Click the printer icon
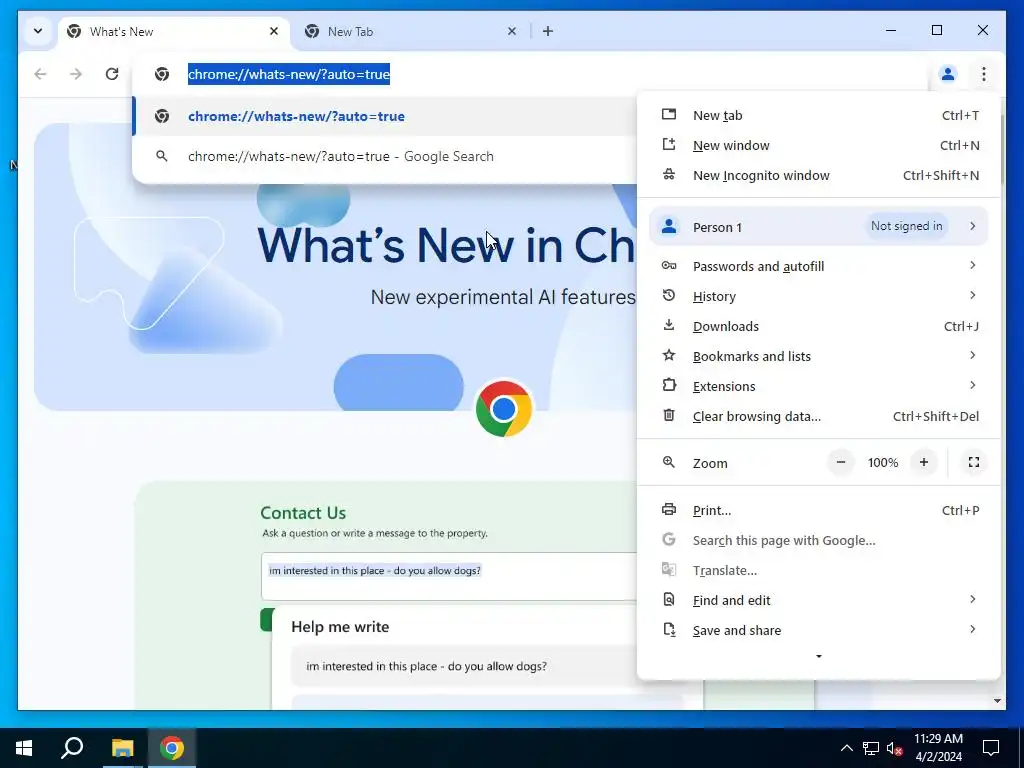Image resolution: width=1024 pixels, height=768 pixels. 669,509
